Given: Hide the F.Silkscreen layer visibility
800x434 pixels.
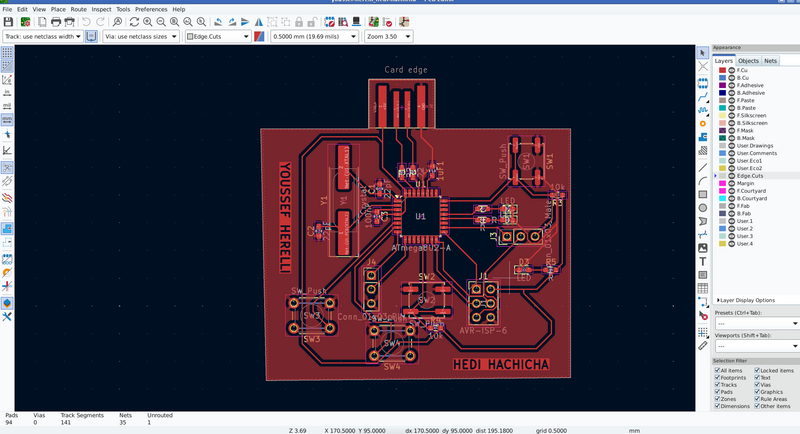Looking at the screenshot, I should click(732, 116).
